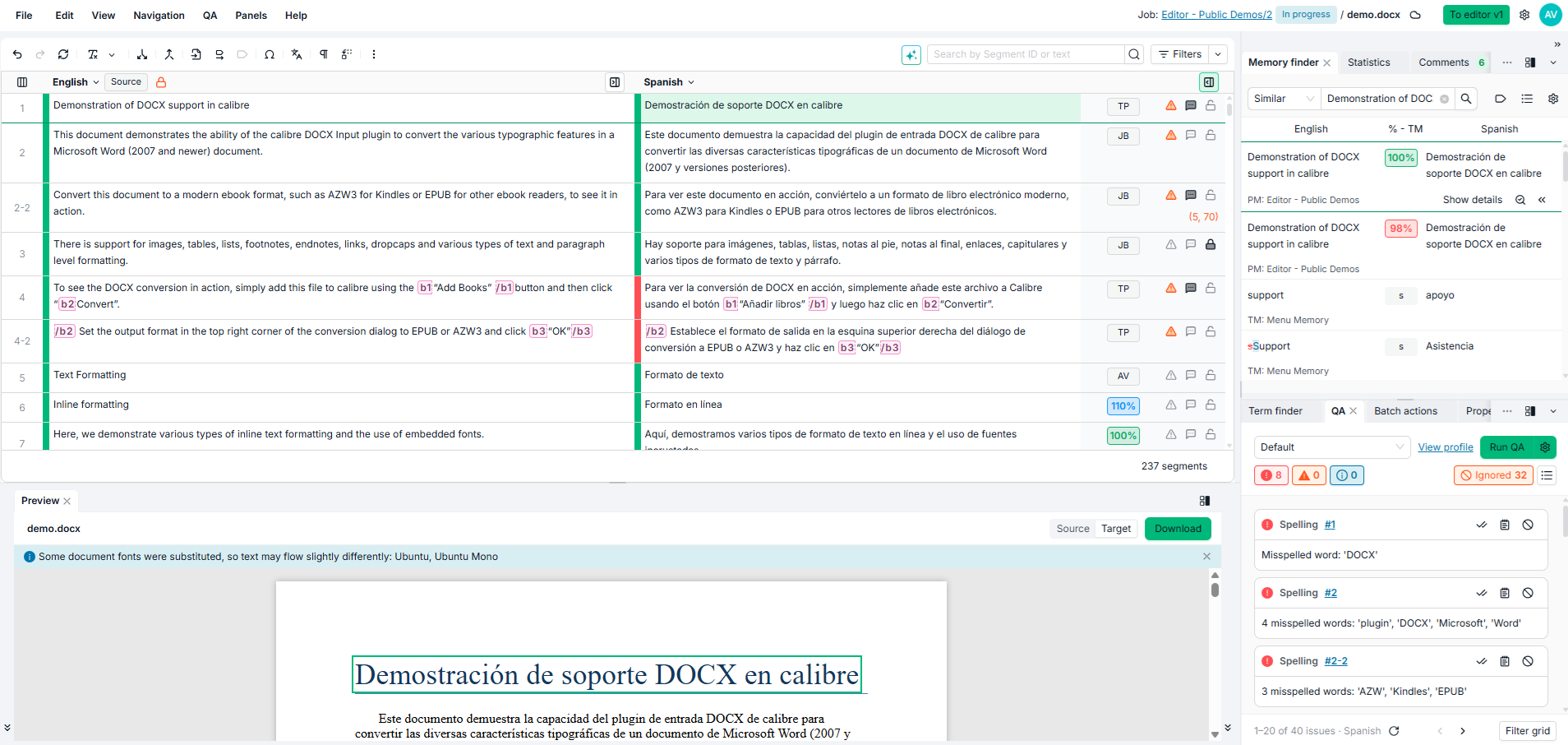Switch to the Batch actions tab
The width and height of the screenshot is (1568, 745).
coord(1406,411)
